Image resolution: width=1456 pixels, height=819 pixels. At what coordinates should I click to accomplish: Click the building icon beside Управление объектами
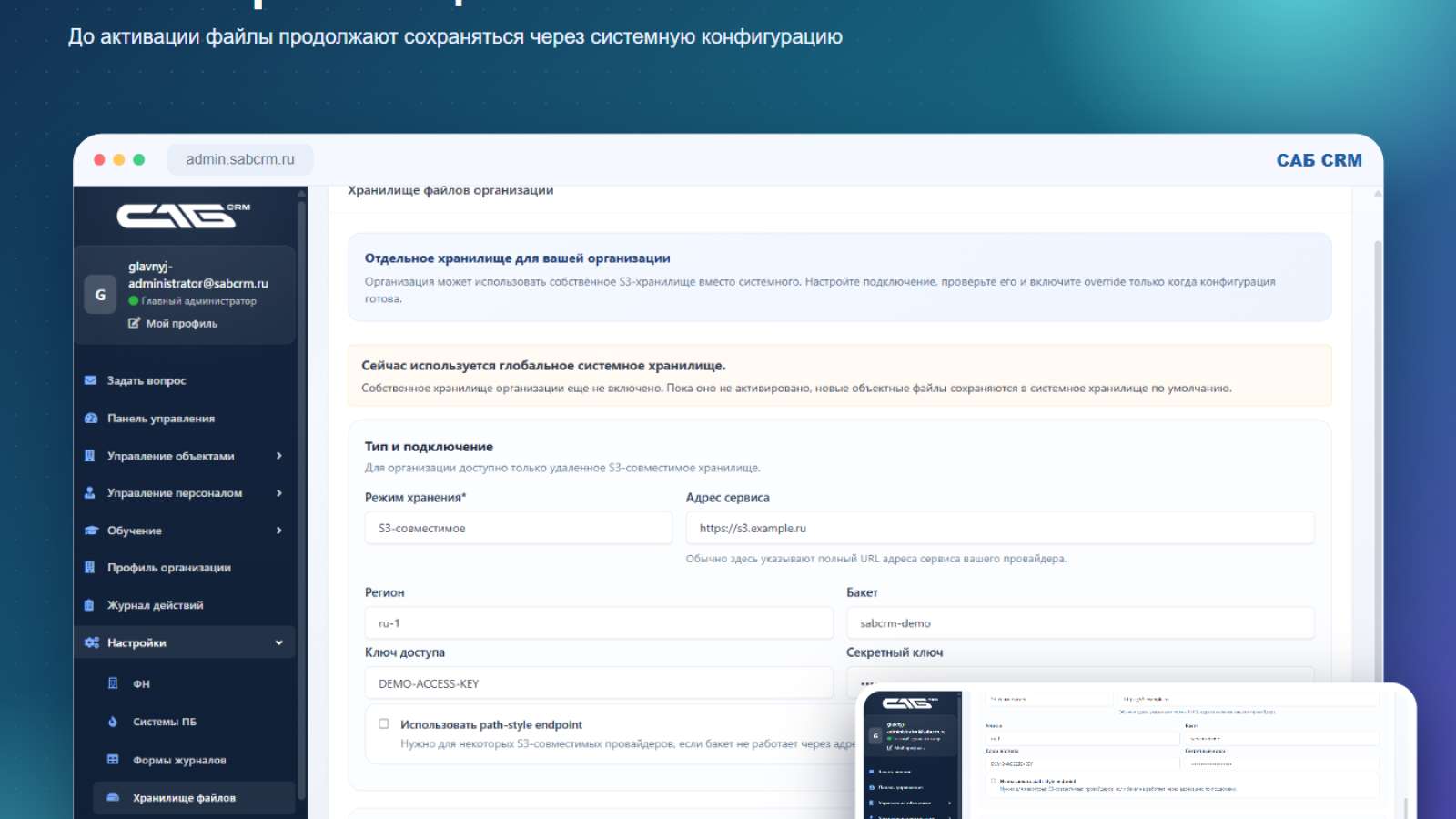click(90, 456)
